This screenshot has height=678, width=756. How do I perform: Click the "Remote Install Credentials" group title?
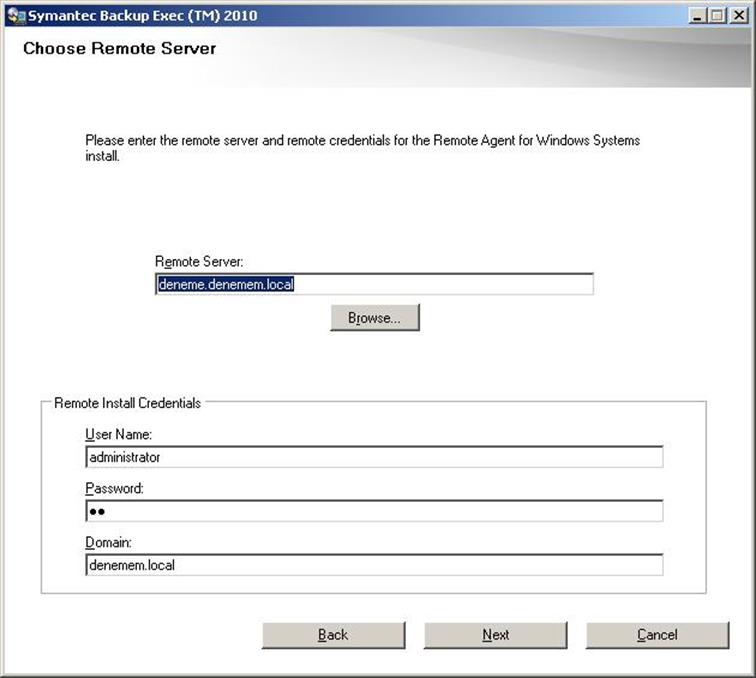tap(127, 403)
